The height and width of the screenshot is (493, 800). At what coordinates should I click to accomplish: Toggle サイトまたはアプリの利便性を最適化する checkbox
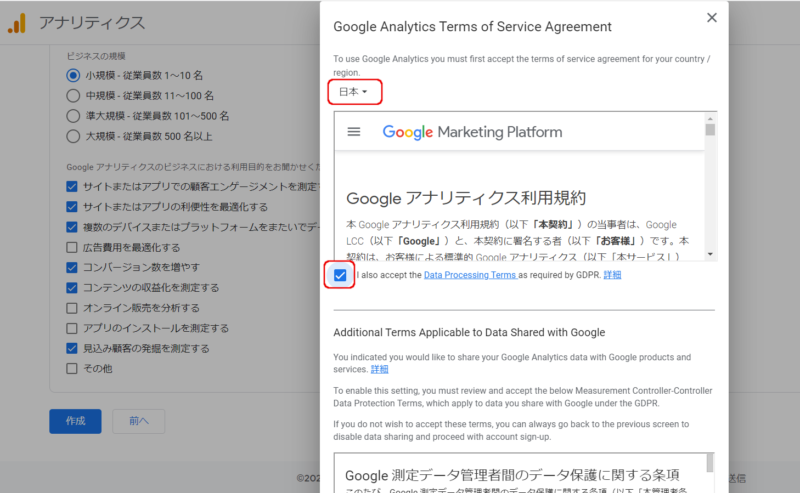[x=72, y=207]
